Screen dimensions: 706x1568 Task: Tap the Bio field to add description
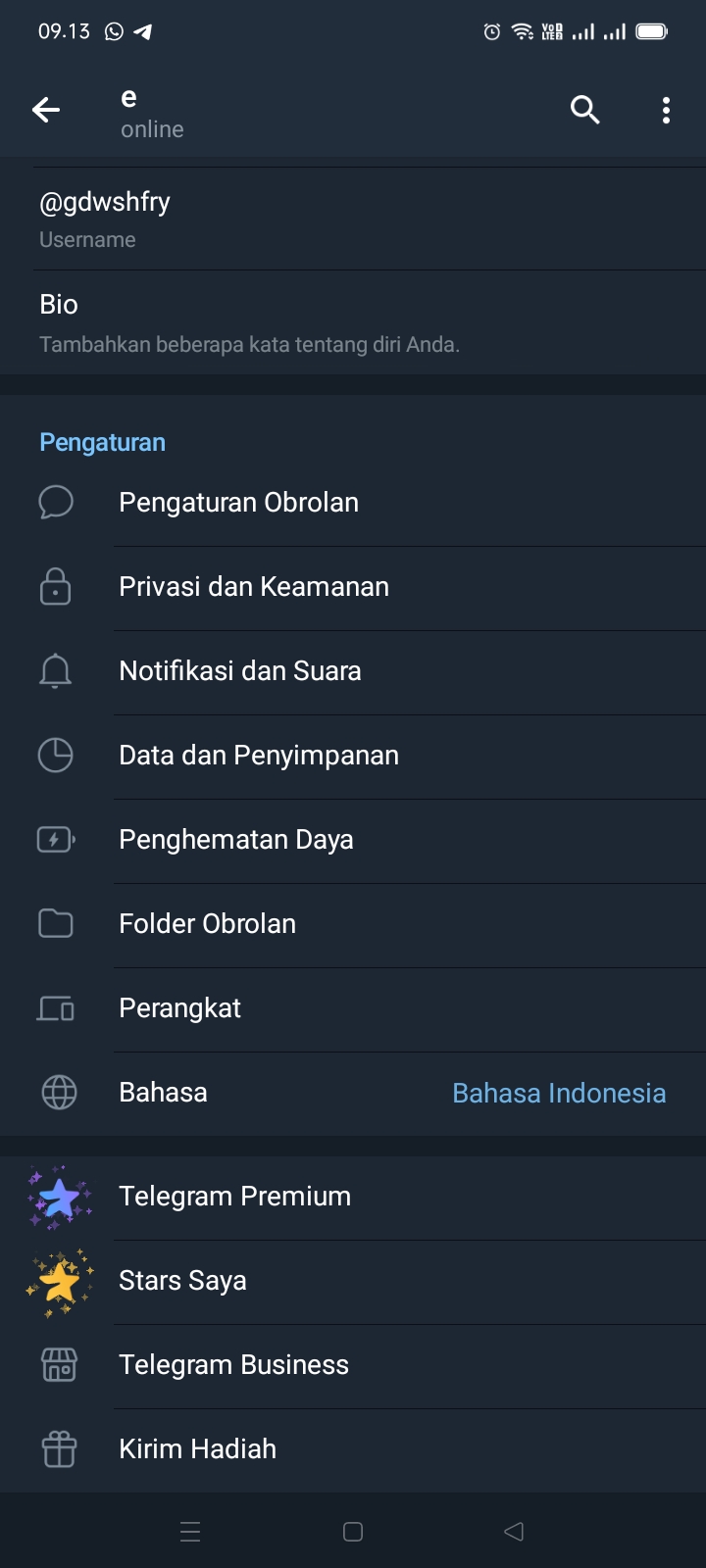[x=353, y=322]
